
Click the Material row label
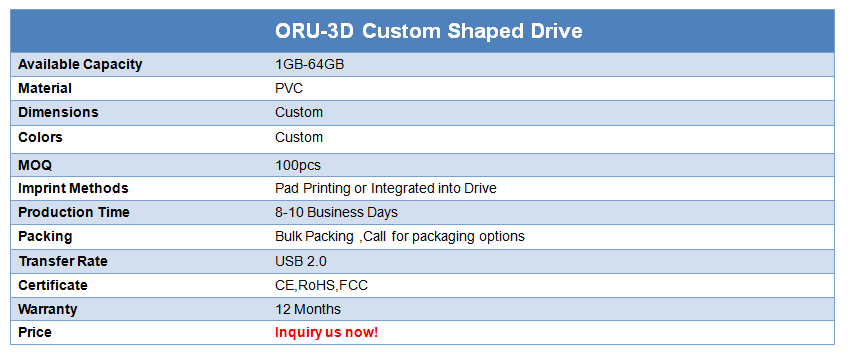(45, 88)
